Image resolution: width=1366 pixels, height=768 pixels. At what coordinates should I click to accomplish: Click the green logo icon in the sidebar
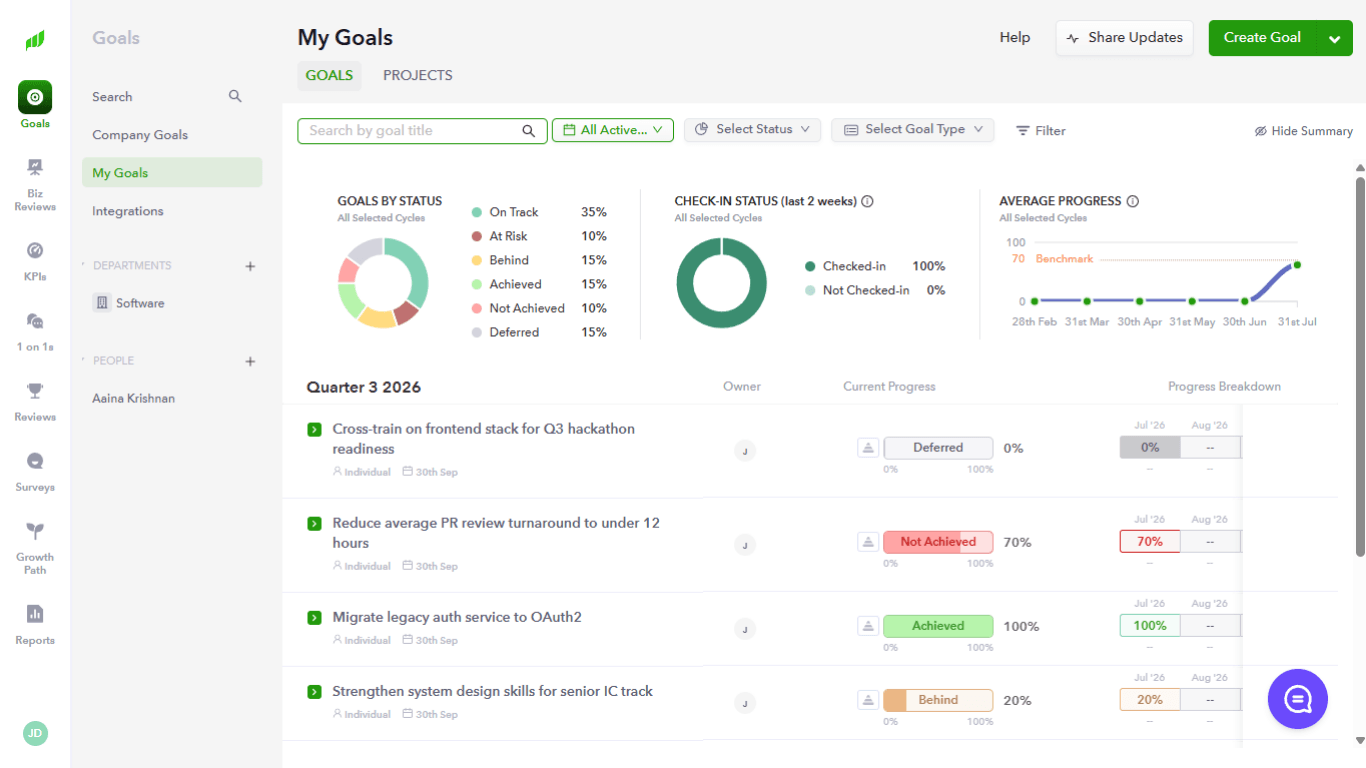(x=35, y=40)
